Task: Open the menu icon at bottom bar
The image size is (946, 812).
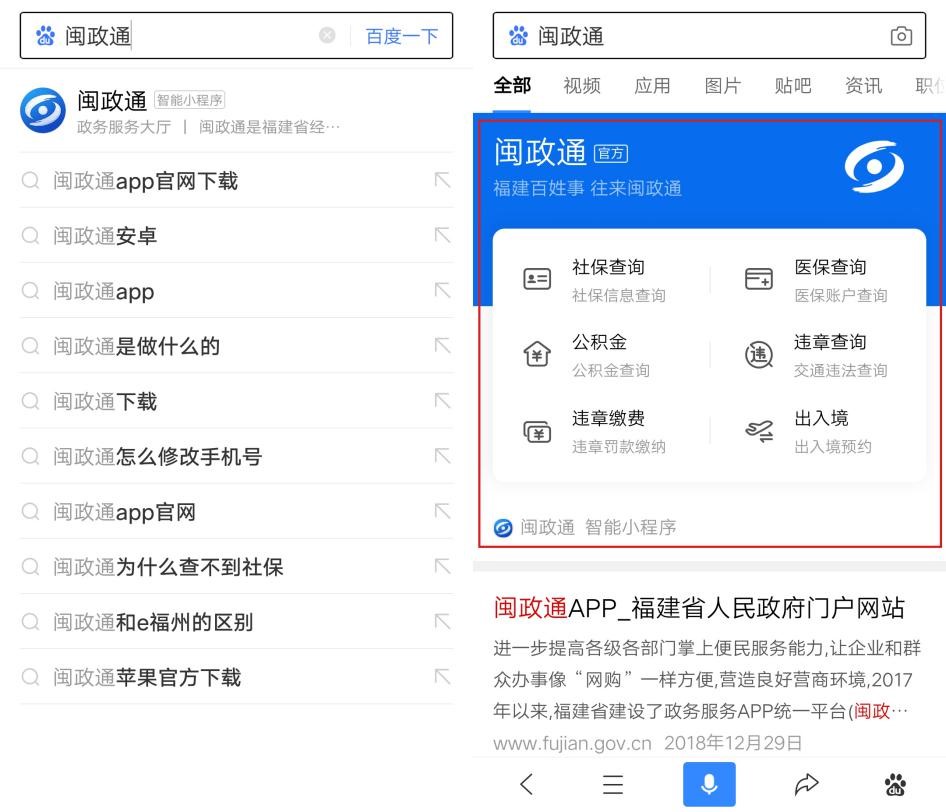Action: 613,784
